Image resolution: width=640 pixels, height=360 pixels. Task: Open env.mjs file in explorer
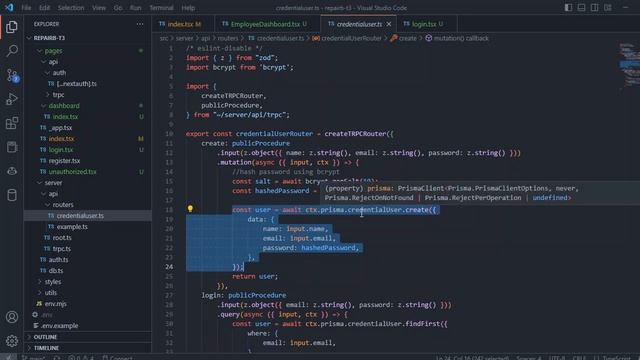click(56, 304)
